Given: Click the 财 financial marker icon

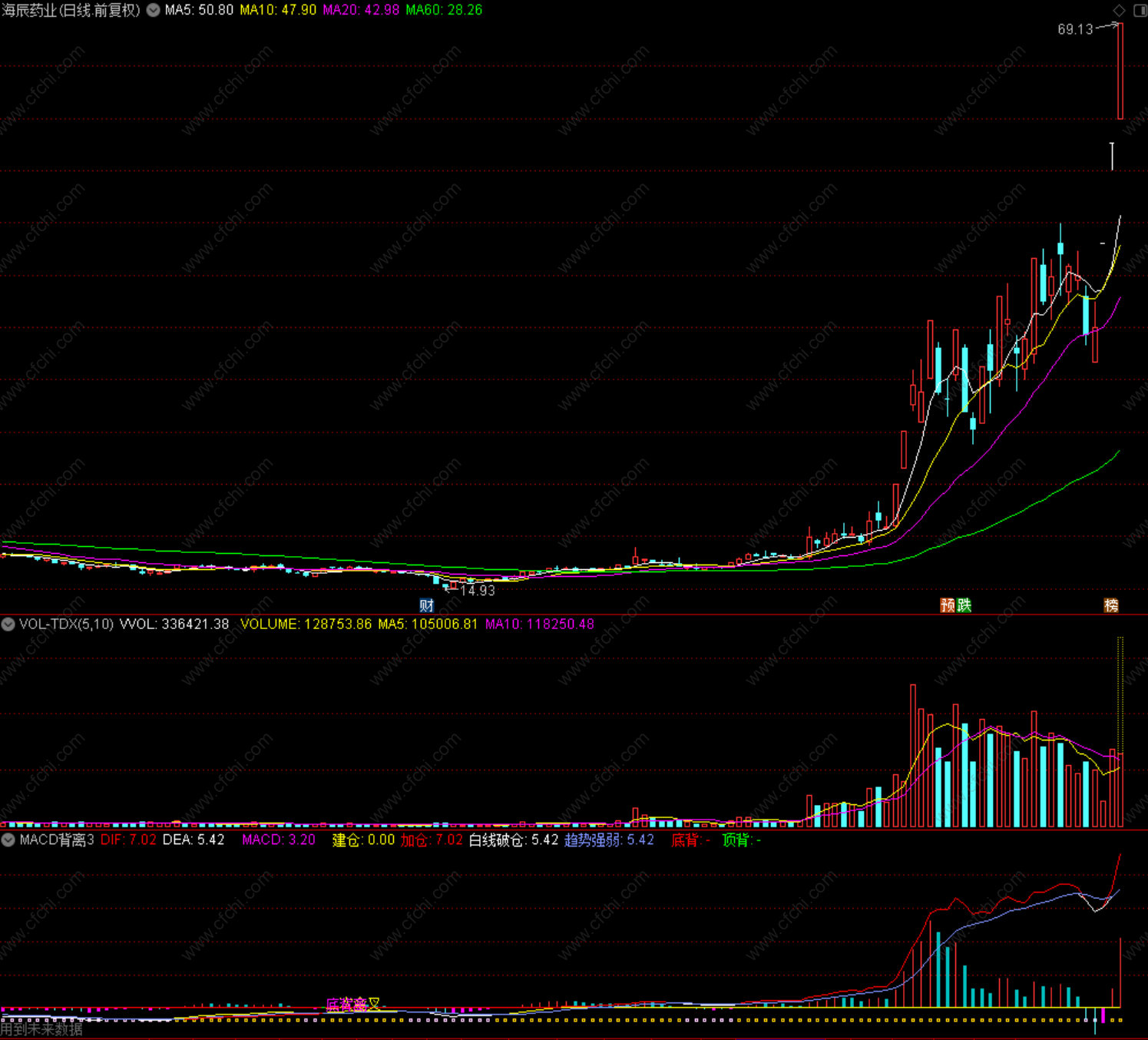Looking at the screenshot, I should tap(426, 605).
